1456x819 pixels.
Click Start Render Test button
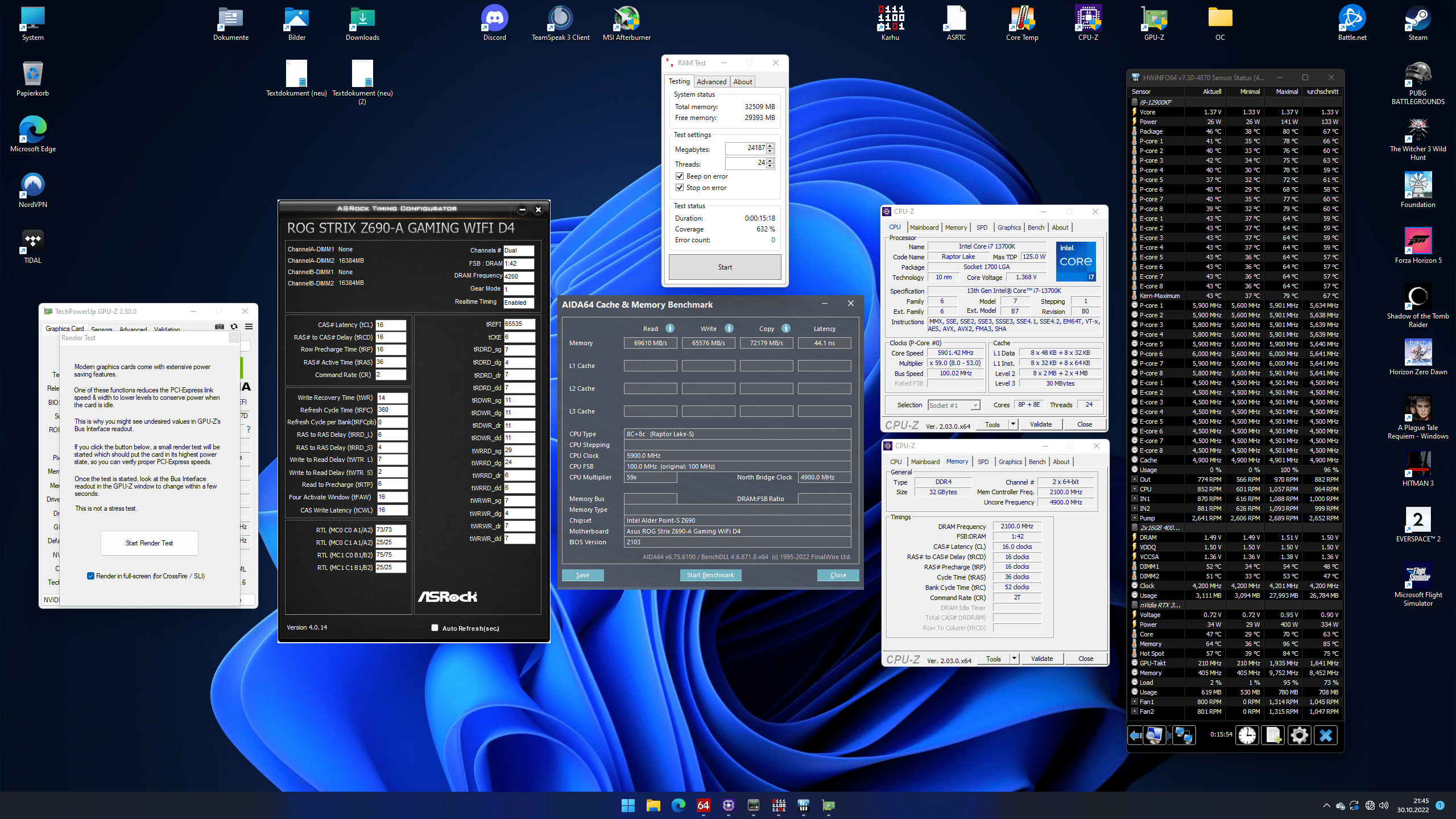[149, 543]
